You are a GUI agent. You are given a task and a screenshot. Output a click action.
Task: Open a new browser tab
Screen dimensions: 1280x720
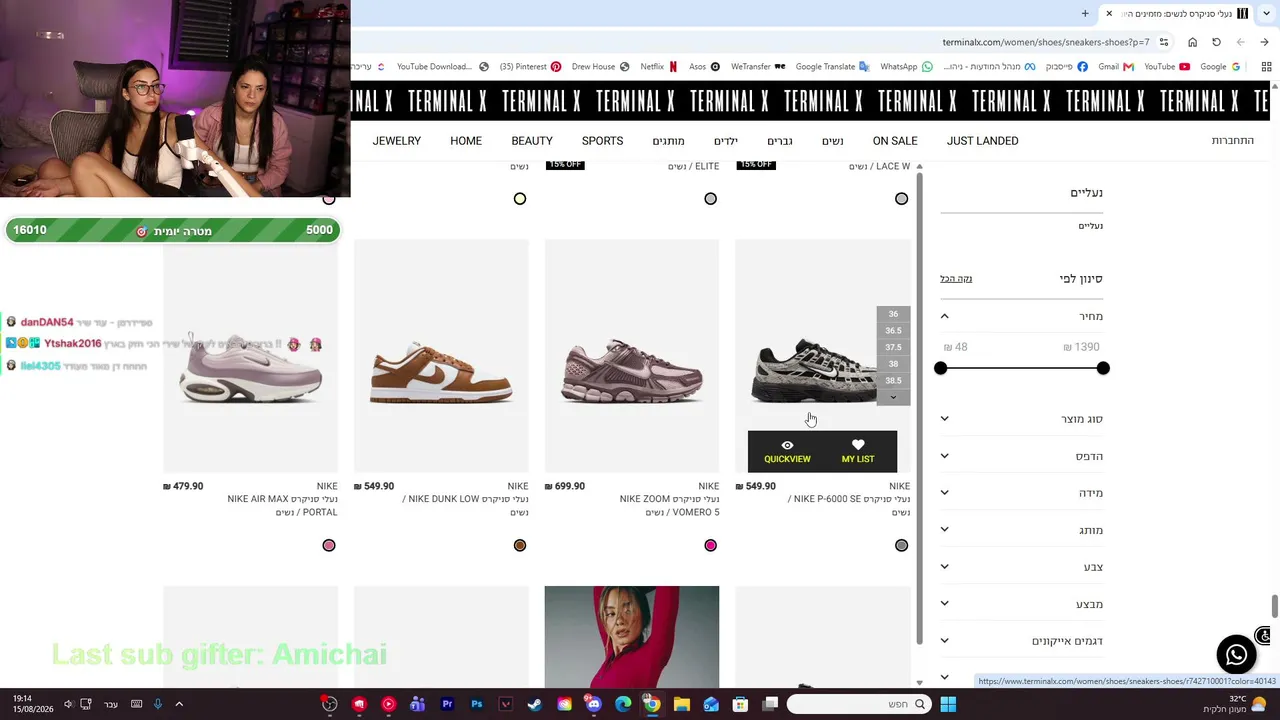point(1085,13)
